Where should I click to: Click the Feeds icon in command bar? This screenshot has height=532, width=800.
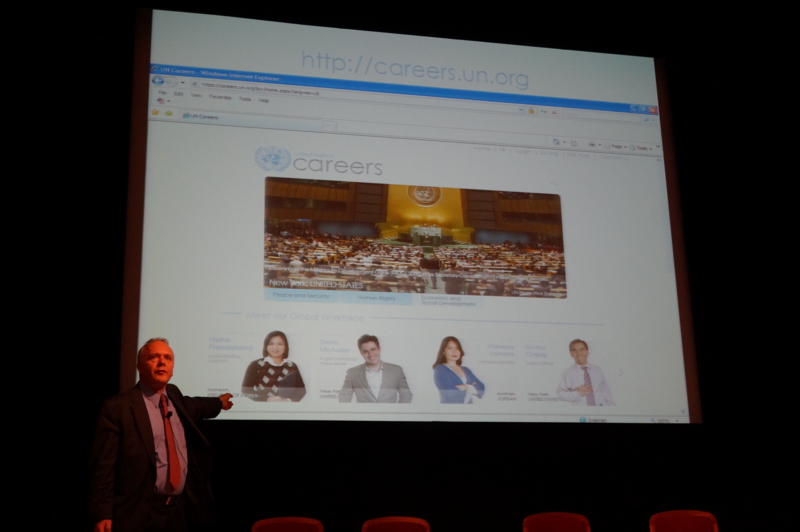point(574,144)
